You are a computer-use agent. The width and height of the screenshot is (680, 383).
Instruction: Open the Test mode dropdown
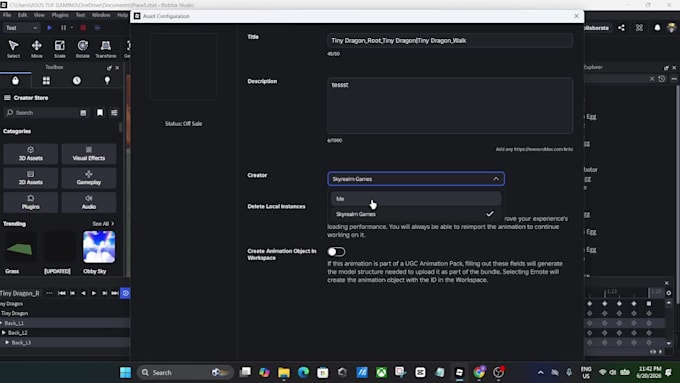pyautogui.click(x=21, y=28)
